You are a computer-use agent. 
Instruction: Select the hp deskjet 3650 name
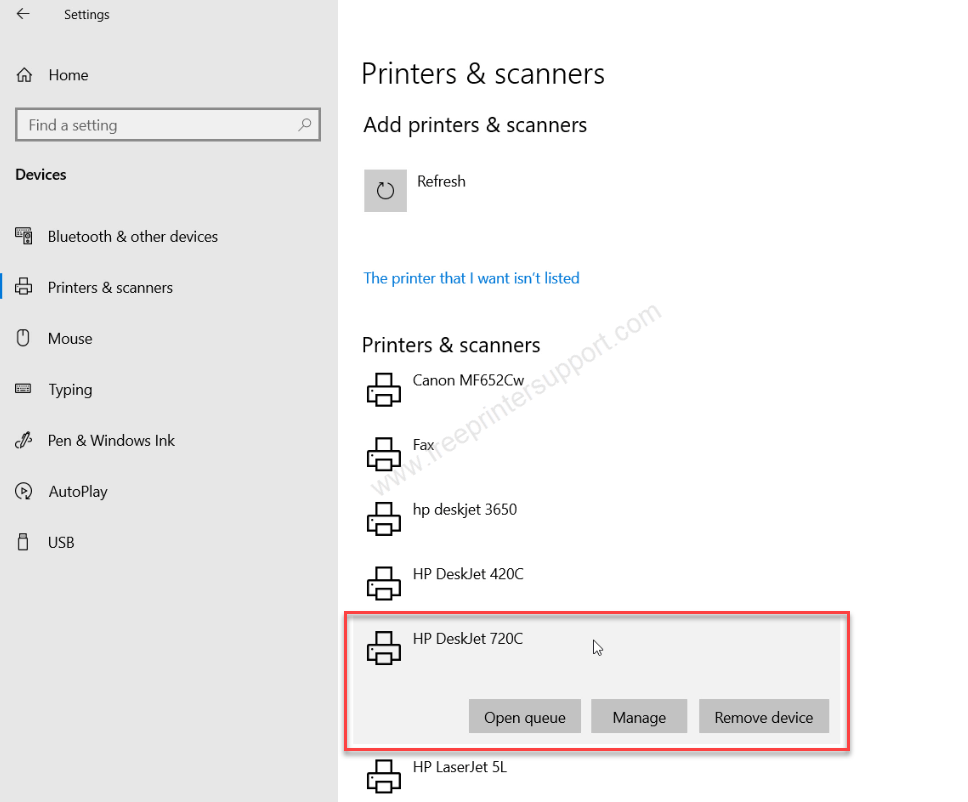pos(465,510)
